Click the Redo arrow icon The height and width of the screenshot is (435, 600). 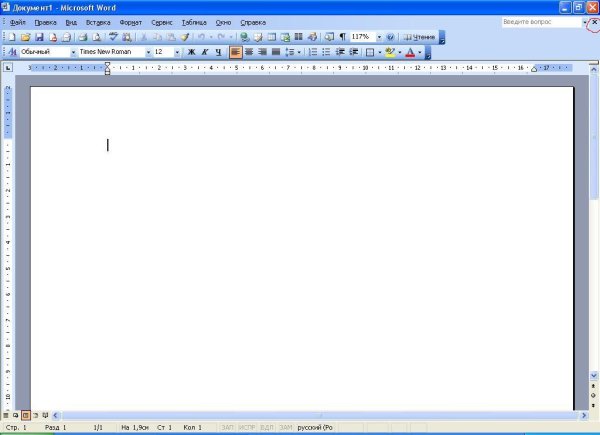(221, 37)
